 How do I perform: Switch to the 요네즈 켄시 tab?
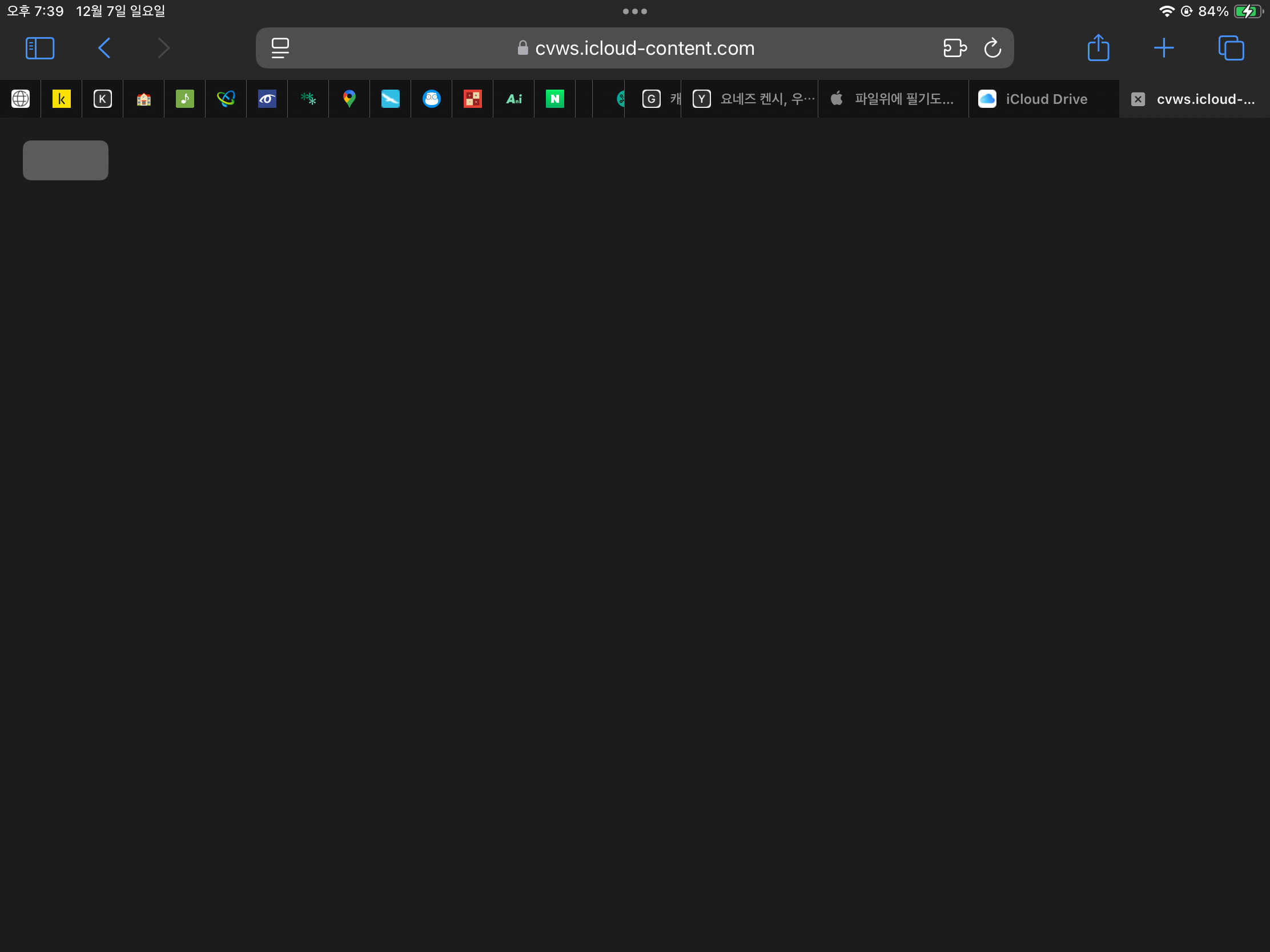pyautogui.click(x=752, y=99)
